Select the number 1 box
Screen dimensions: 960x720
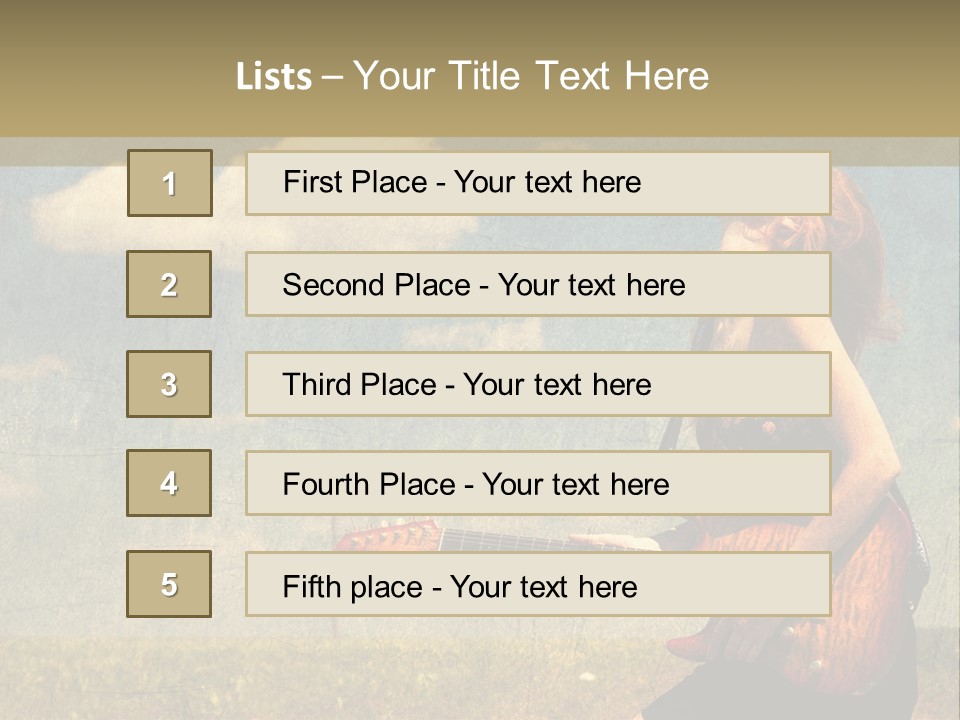coord(170,183)
